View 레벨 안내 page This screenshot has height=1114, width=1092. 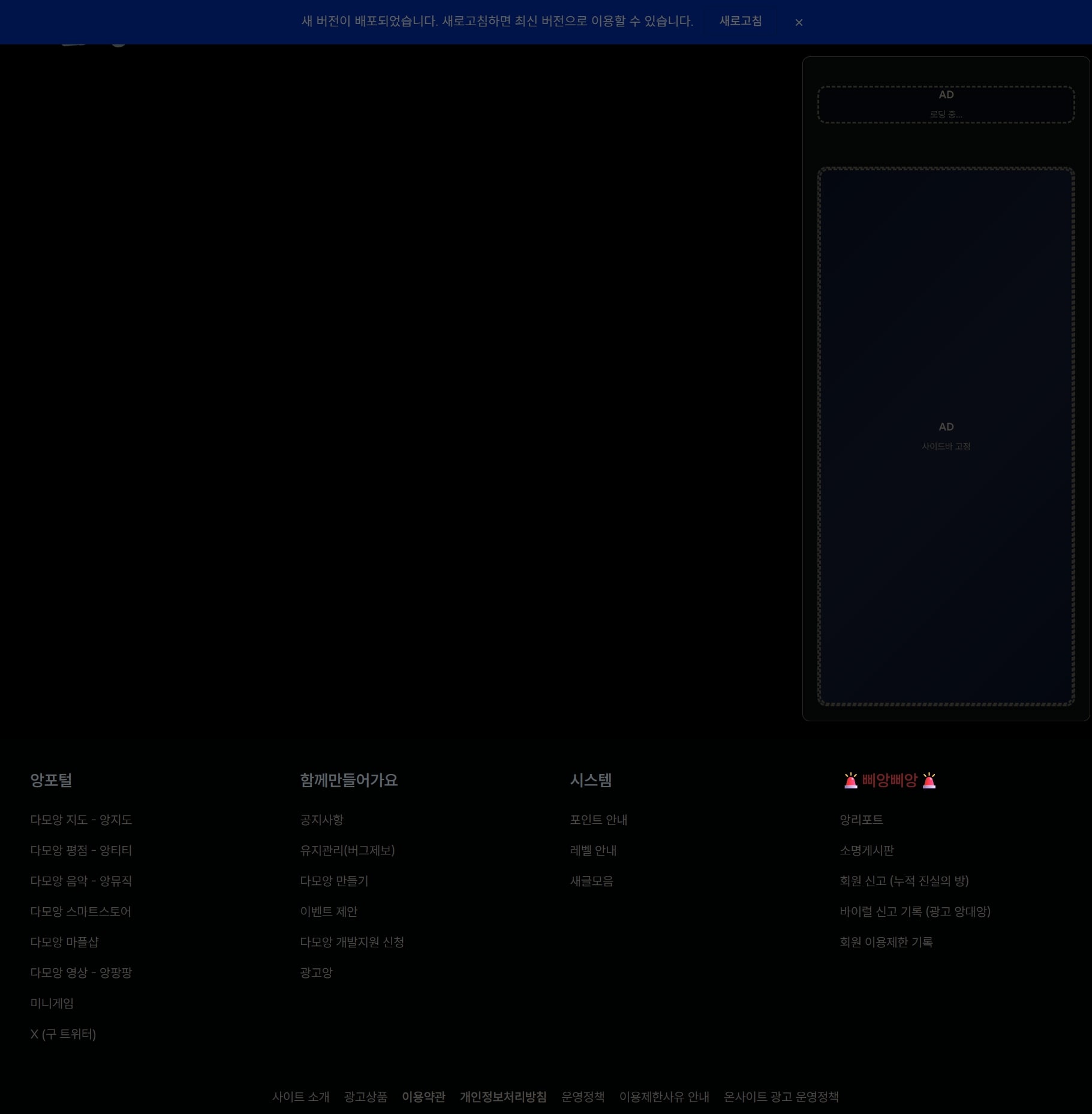[593, 850]
